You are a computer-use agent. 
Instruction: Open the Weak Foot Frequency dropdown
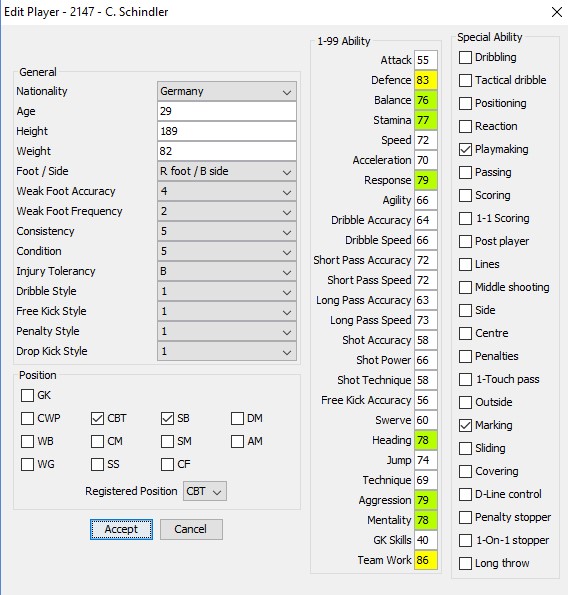click(227, 211)
